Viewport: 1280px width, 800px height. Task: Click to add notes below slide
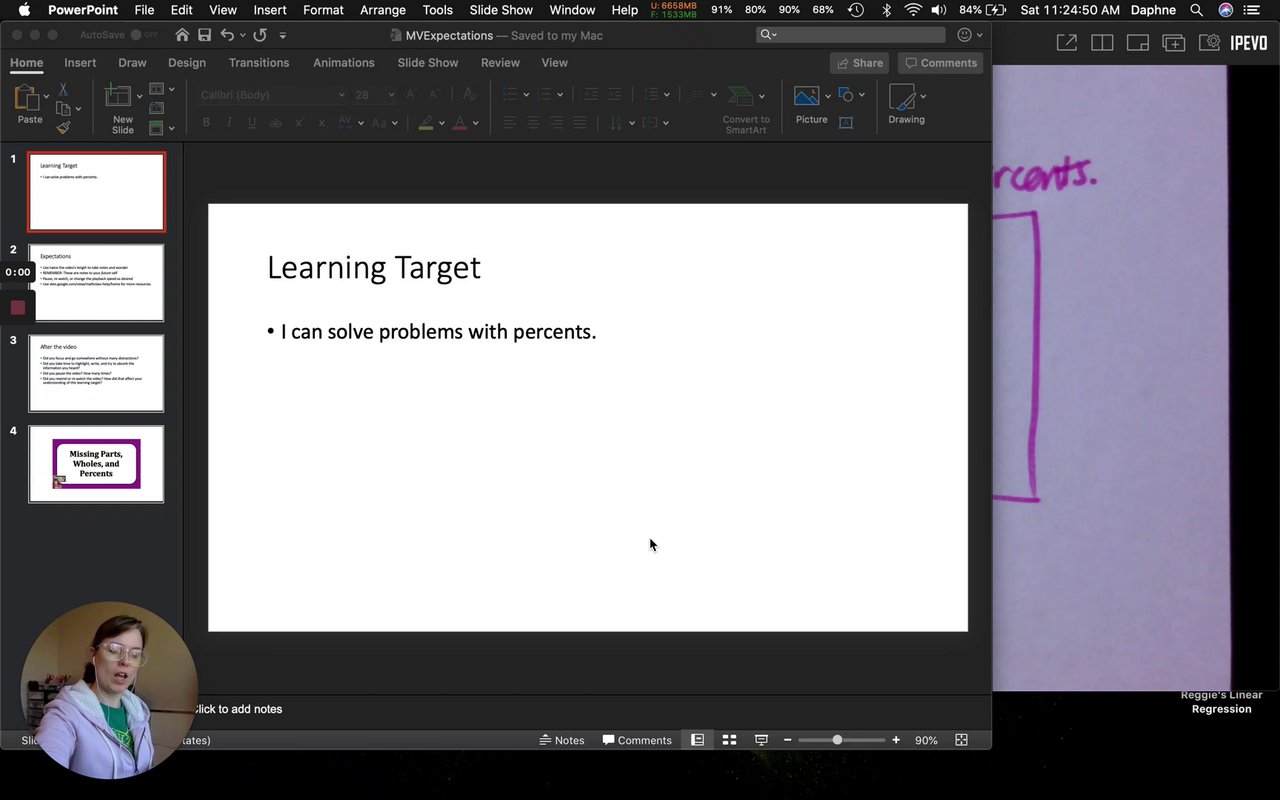click(238, 709)
